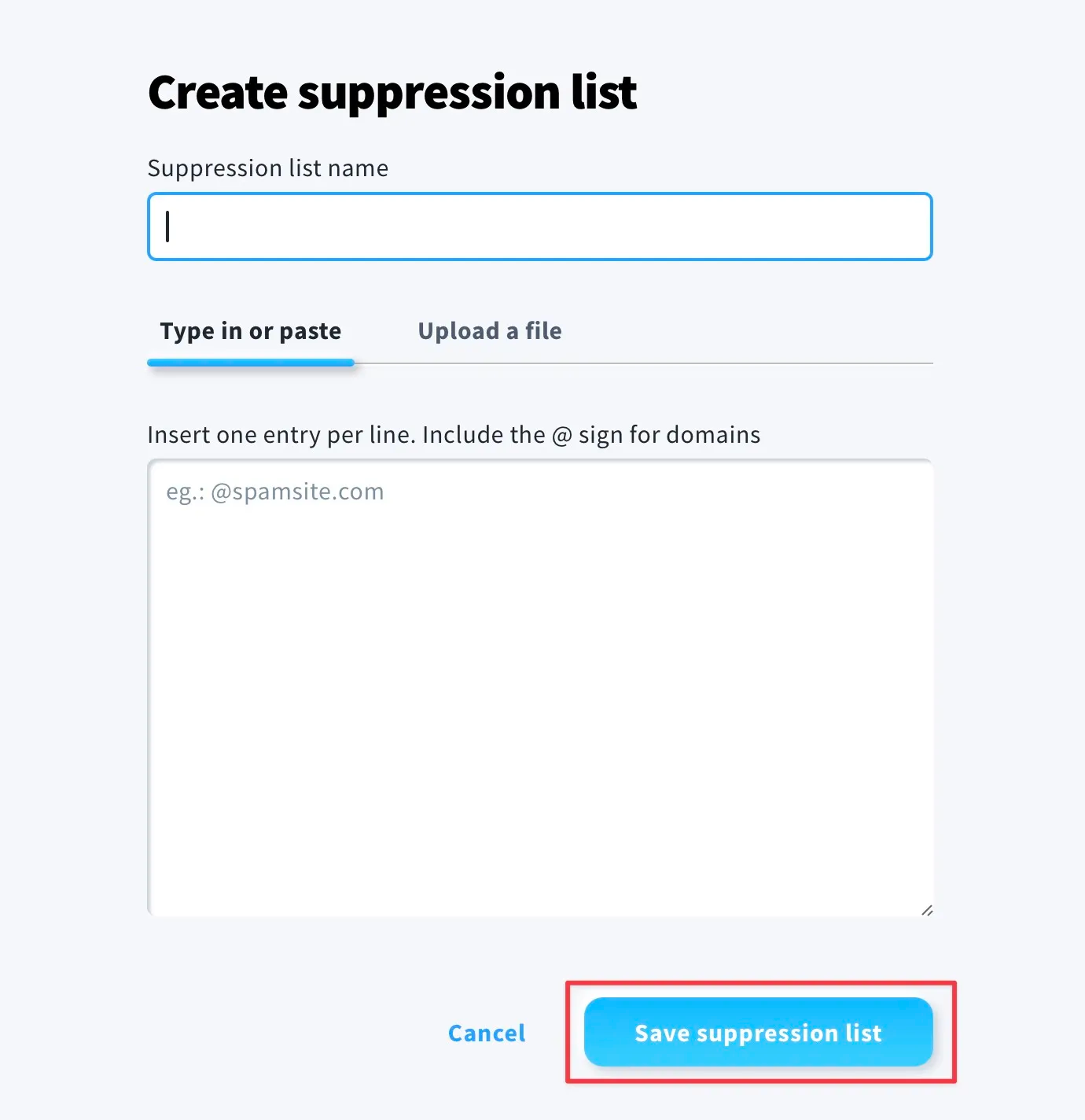This screenshot has width=1085, height=1120.
Task: Click the text area resize handle
Action: pyautogui.click(x=927, y=910)
